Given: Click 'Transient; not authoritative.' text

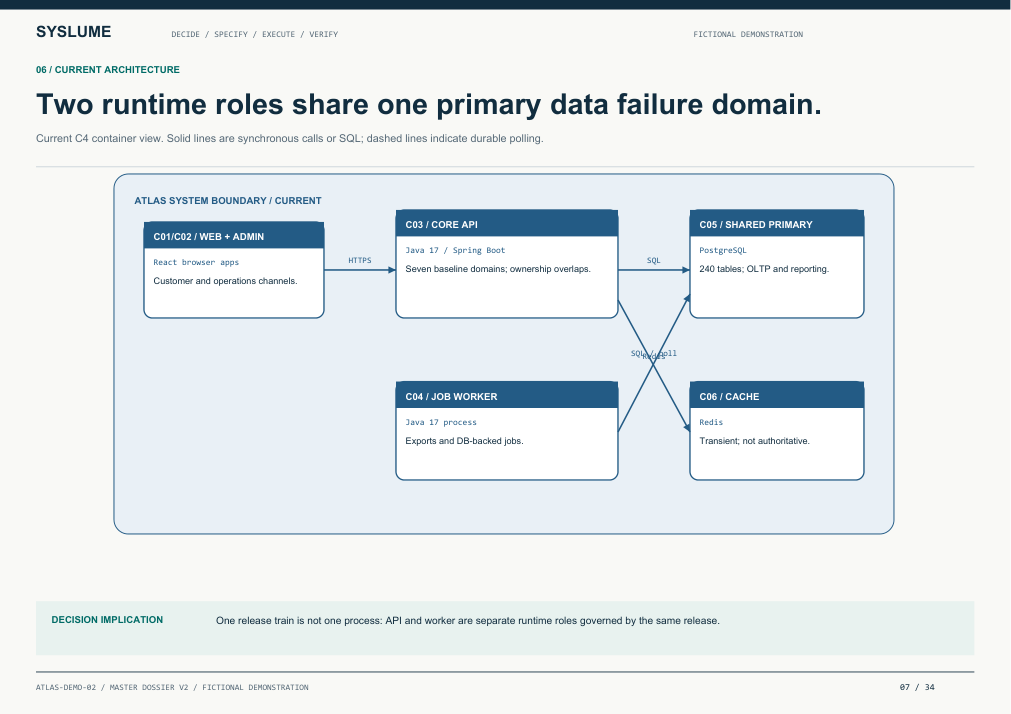Looking at the screenshot, I should (x=754, y=441).
